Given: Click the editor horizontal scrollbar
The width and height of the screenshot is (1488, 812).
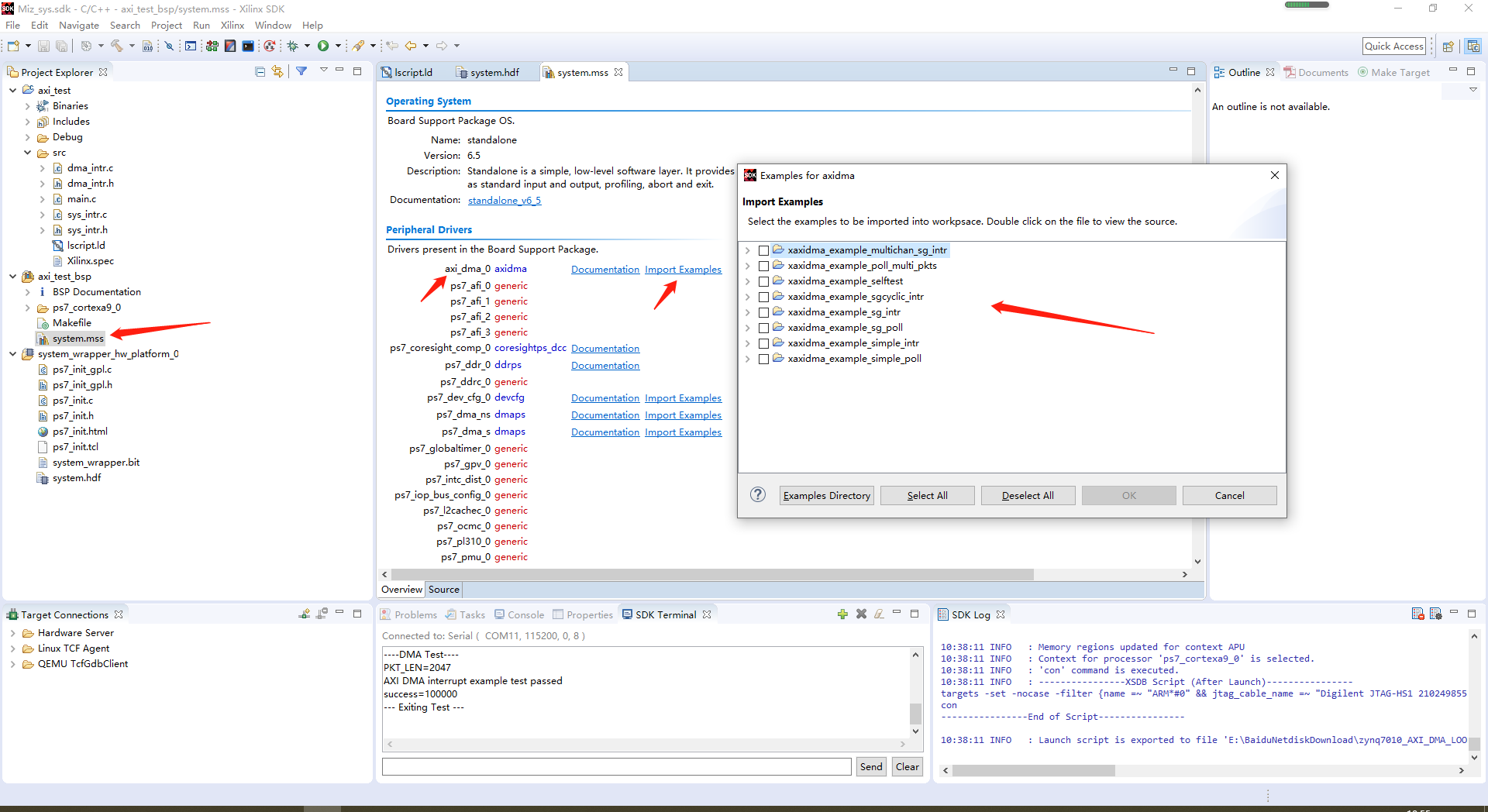Looking at the screenshot, I should pos(711,575).
